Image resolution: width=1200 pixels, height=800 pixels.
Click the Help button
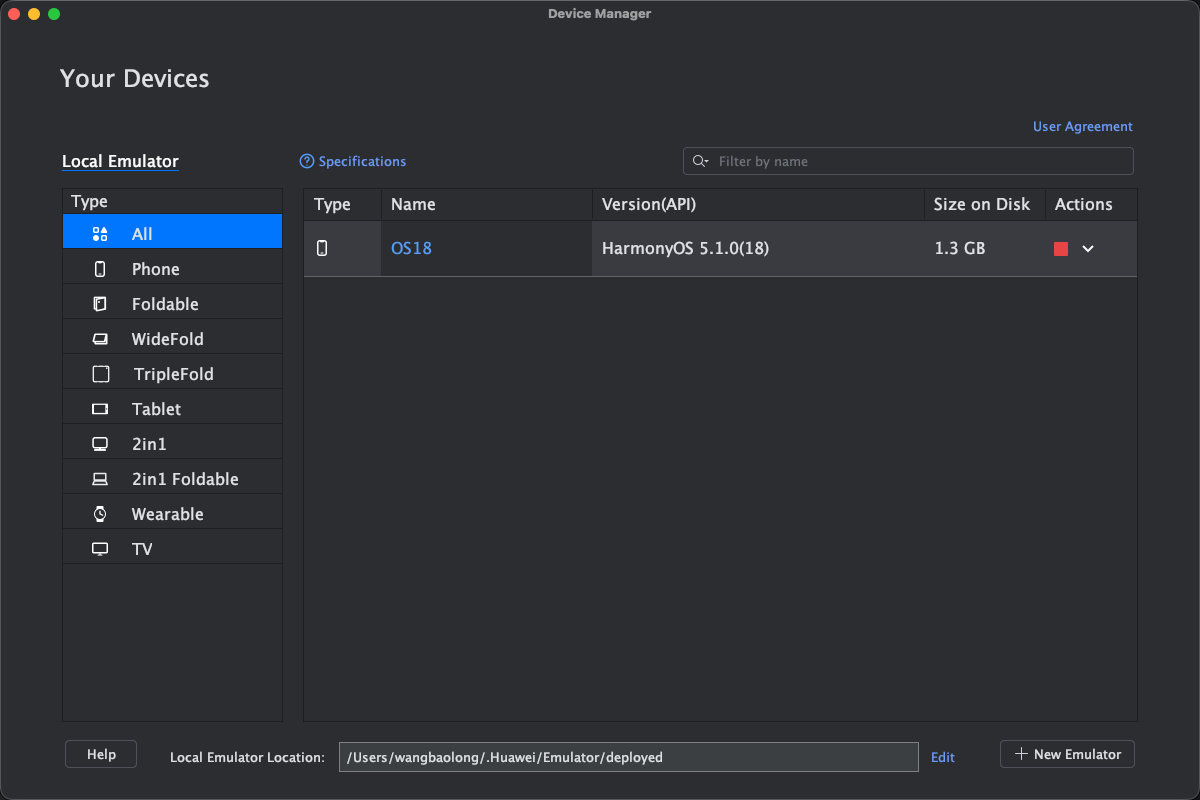[x=101, y=754]
